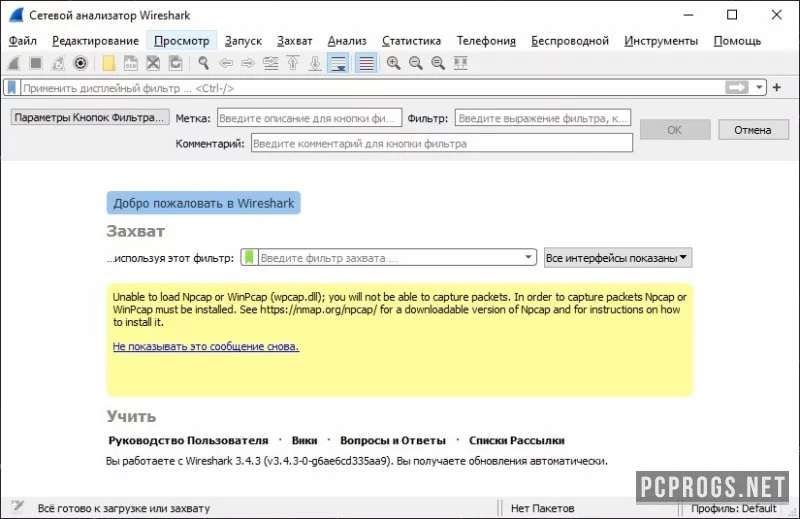Find a packet magnifier icon
This screenshot has width=800, height=519.
tap(204, 63)
